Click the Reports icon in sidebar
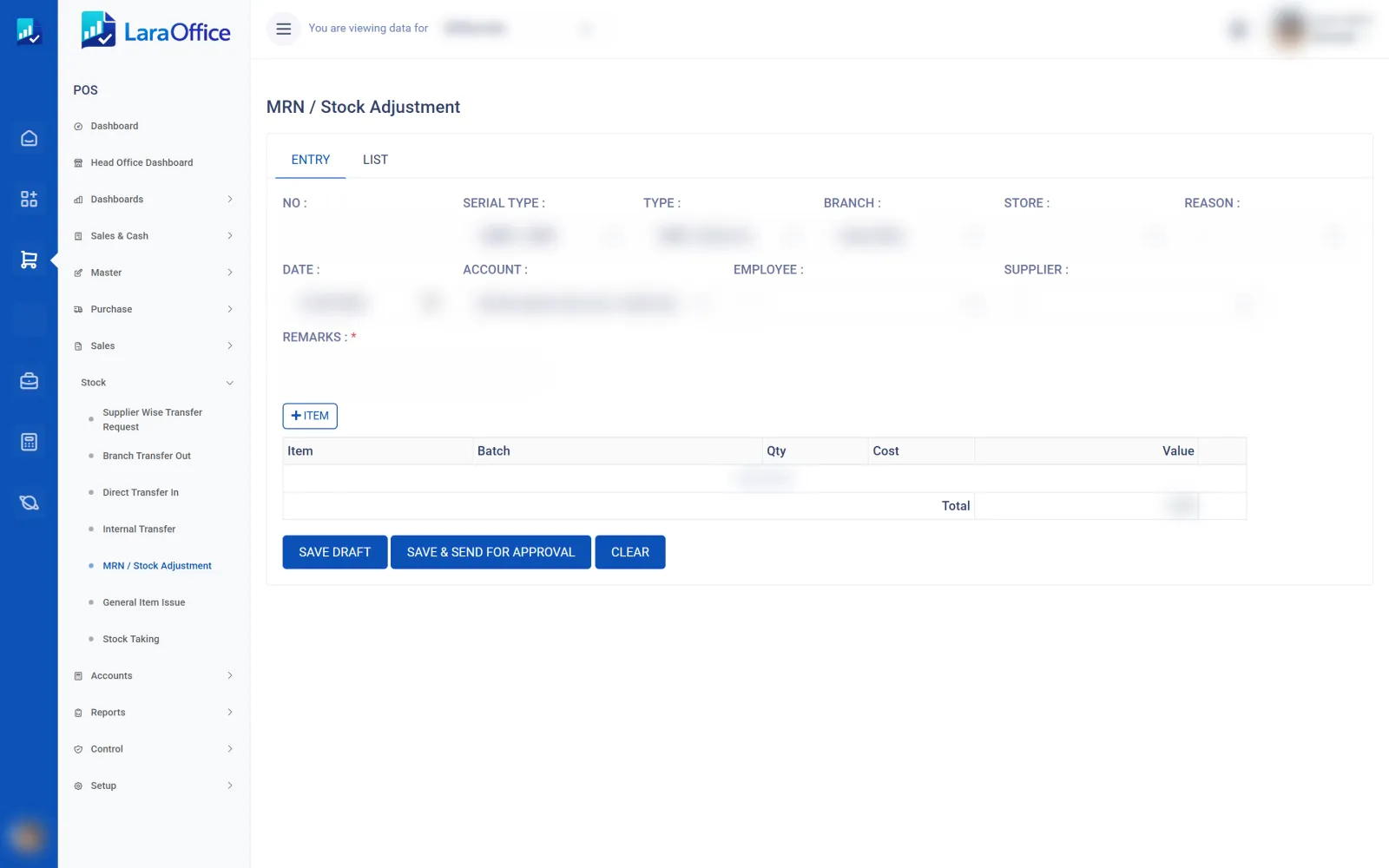Image resolution: width=1389 pixels, height=868 pixels. 78,713
